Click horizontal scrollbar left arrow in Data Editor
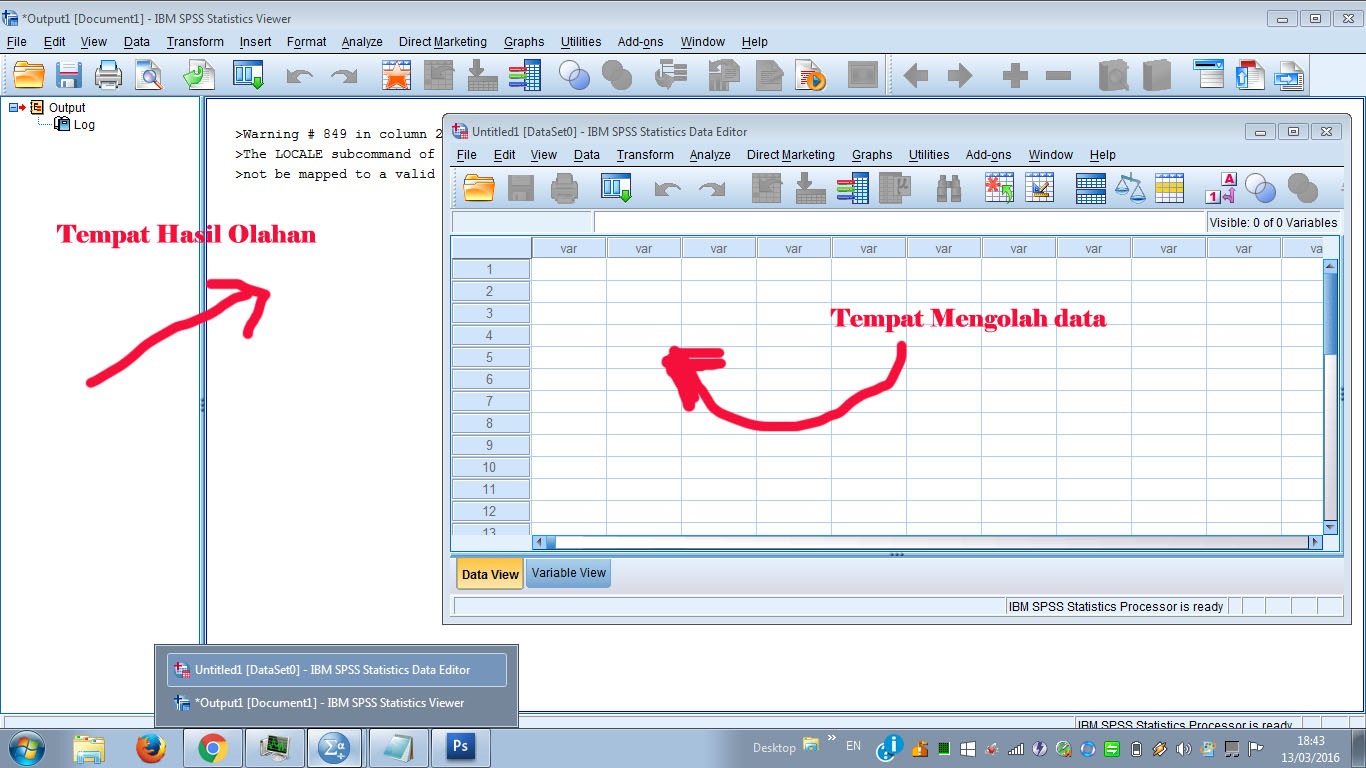The height and width of the screenshot is (768, 1366). tap(539, 542)
